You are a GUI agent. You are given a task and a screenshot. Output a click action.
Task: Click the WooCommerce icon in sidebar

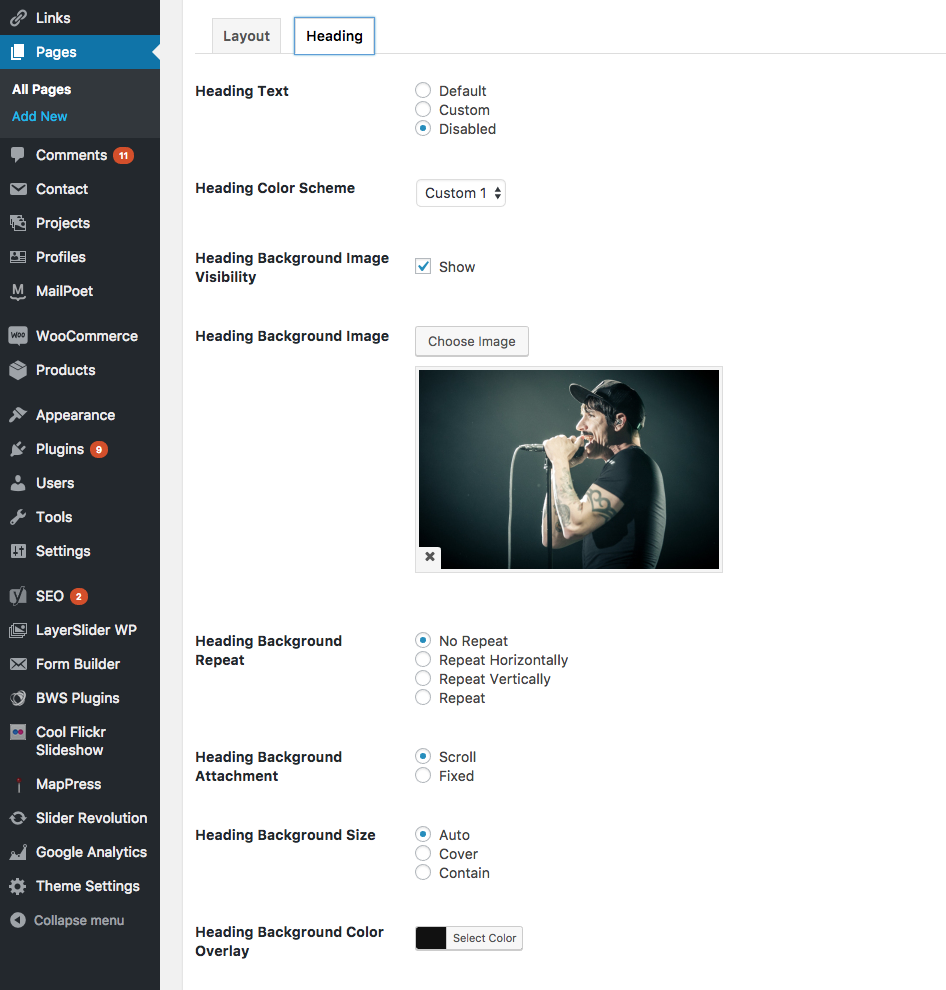(x=18, y=336)
